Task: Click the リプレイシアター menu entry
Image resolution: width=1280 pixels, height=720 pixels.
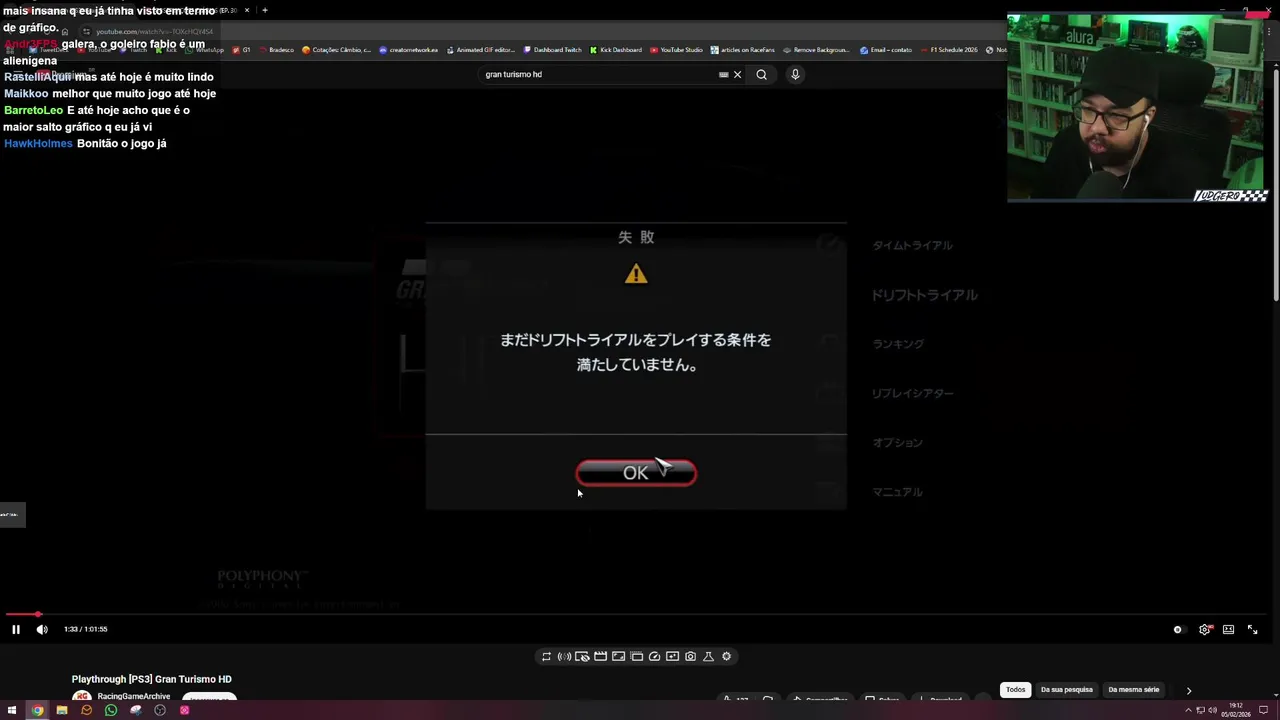Action: tap(912, 394)
